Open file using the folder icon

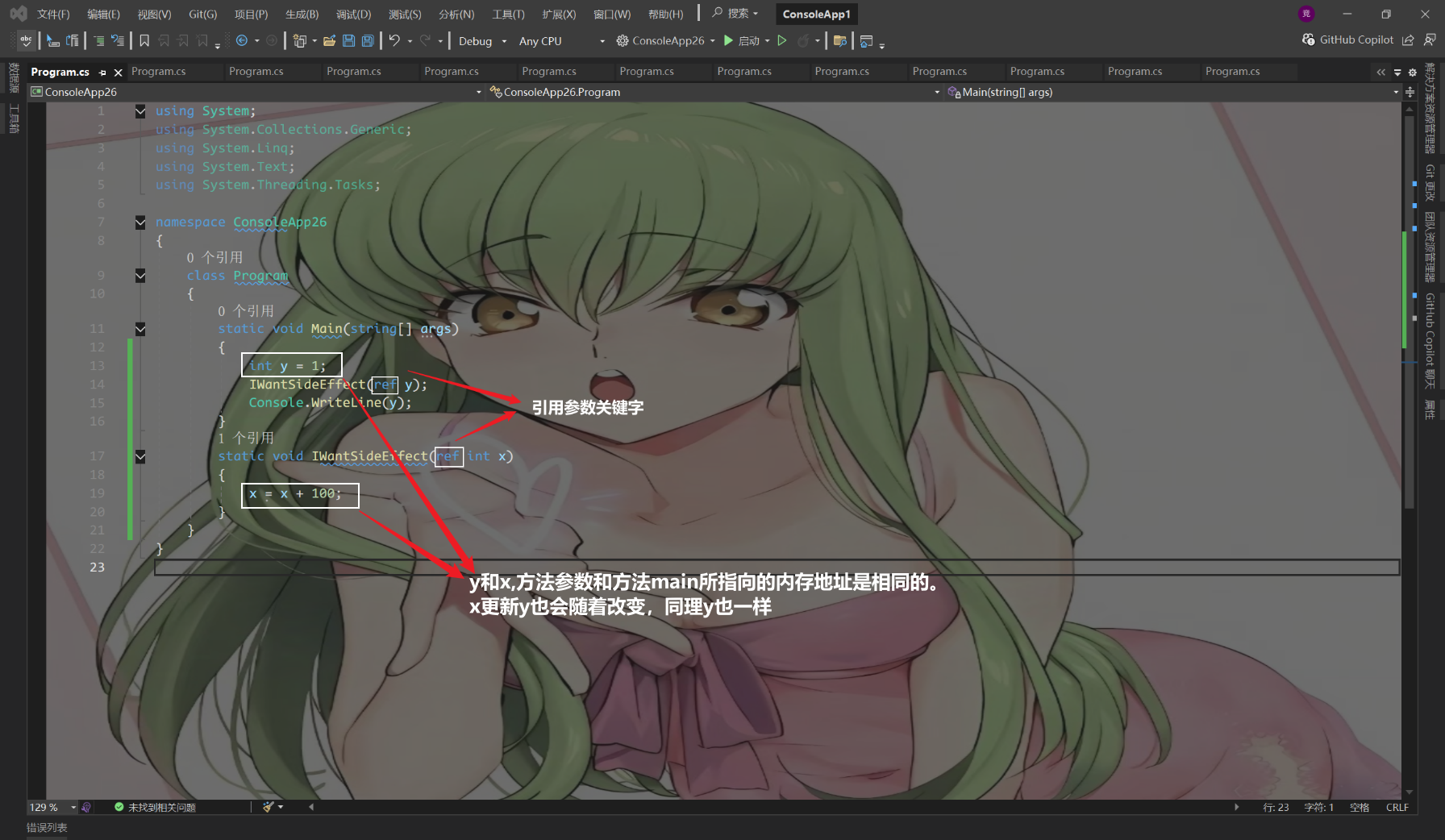pyautogui.click(x=329, y=40)
